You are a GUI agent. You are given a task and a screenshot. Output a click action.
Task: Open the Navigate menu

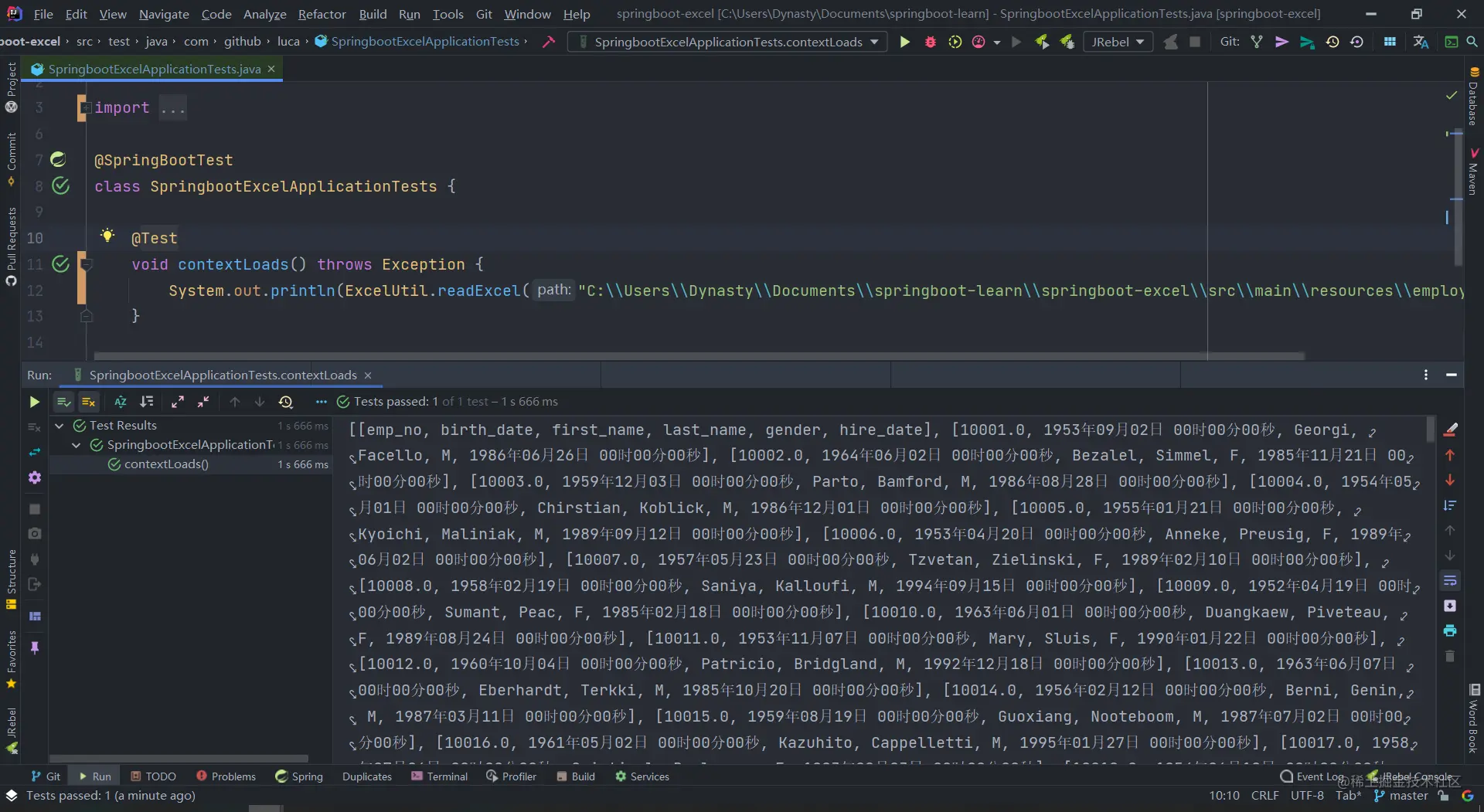(164, 14)
